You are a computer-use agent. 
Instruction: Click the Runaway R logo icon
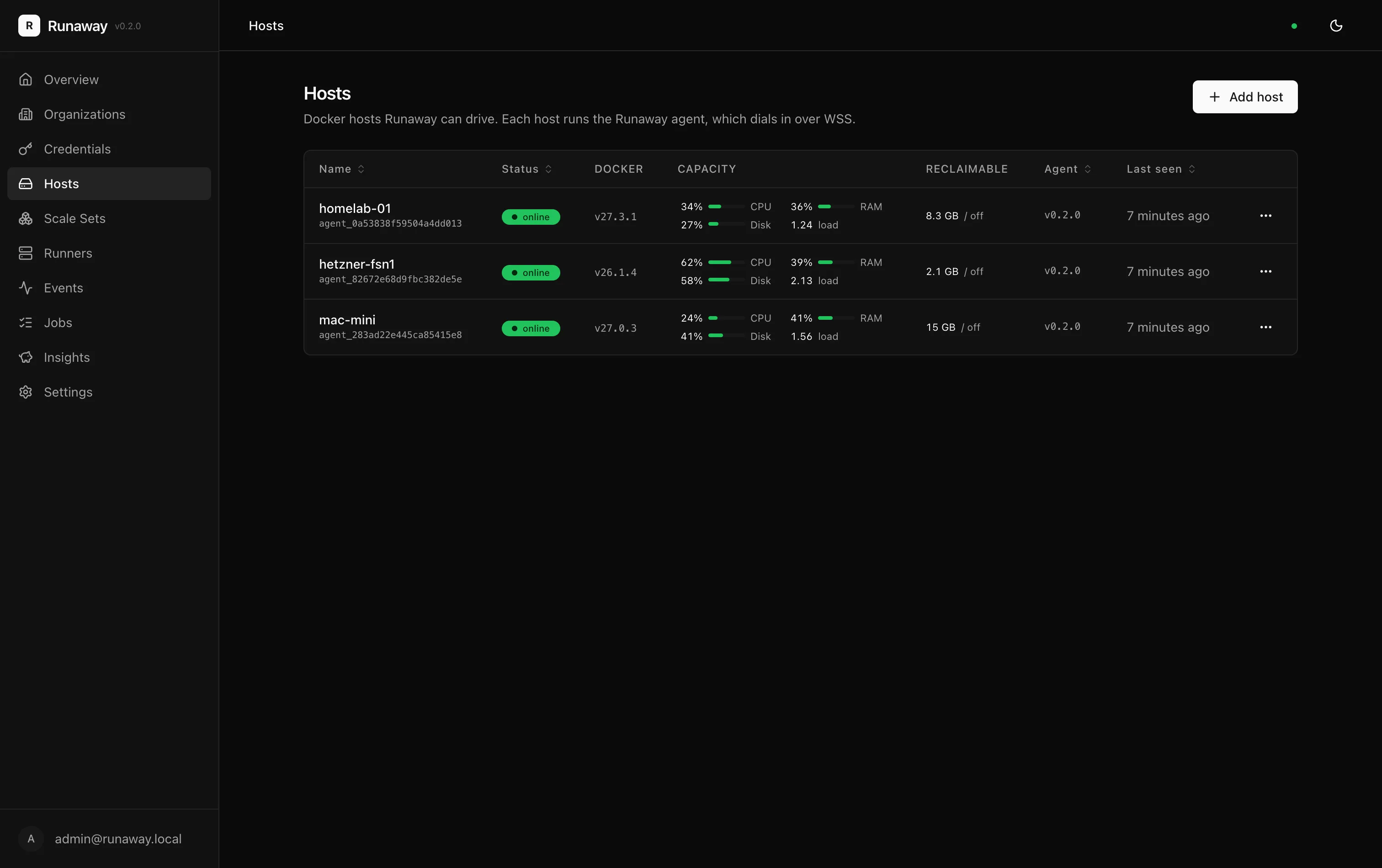point(29,26)
